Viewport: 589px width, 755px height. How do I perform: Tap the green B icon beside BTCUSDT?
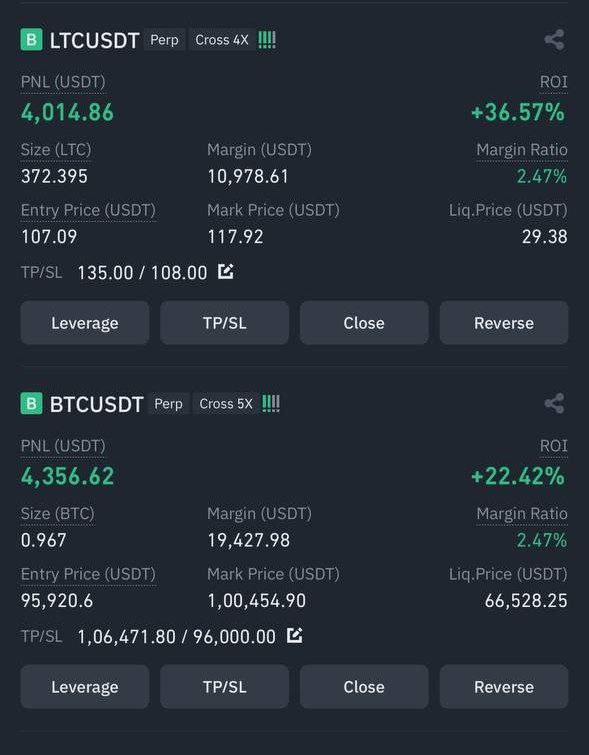(31, 404)
